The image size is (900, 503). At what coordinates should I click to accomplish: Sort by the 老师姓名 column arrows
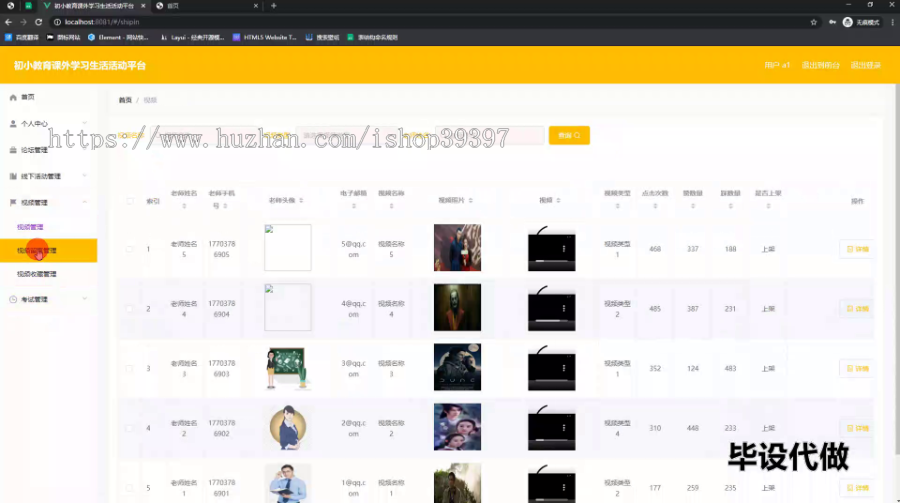click(184, 206)
